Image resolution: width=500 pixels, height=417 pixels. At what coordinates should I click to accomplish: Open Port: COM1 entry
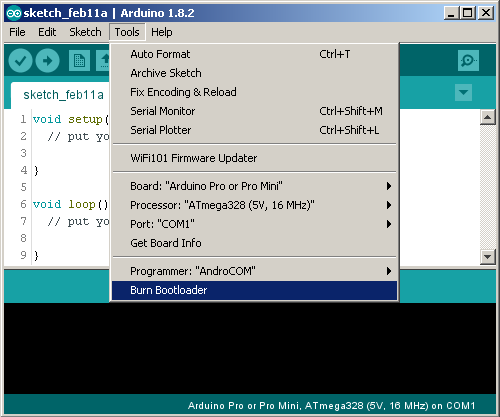coord(254,224)
